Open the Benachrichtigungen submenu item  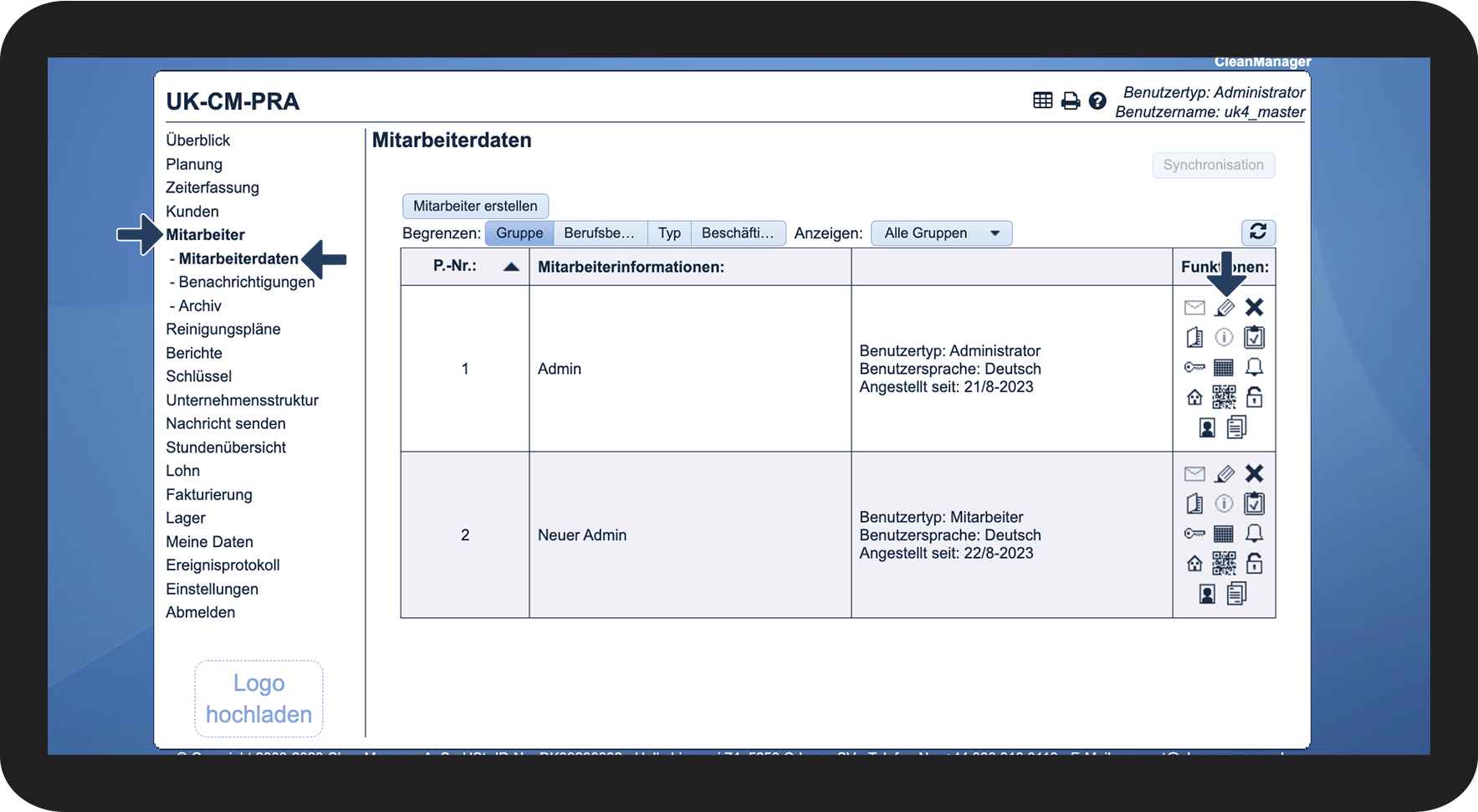247,282
